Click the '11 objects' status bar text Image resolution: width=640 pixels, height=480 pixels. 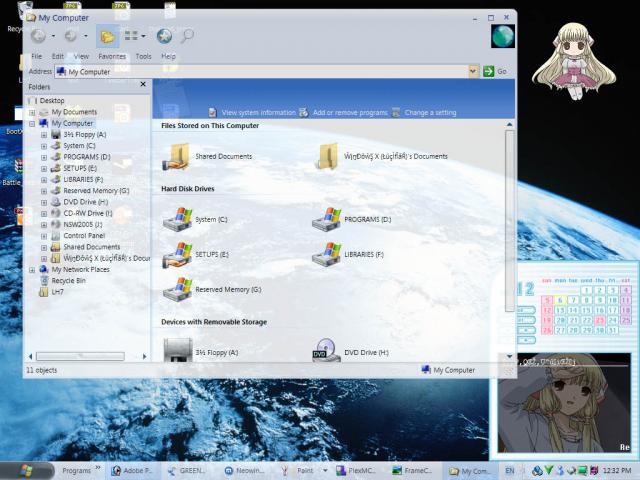[42, 370]
